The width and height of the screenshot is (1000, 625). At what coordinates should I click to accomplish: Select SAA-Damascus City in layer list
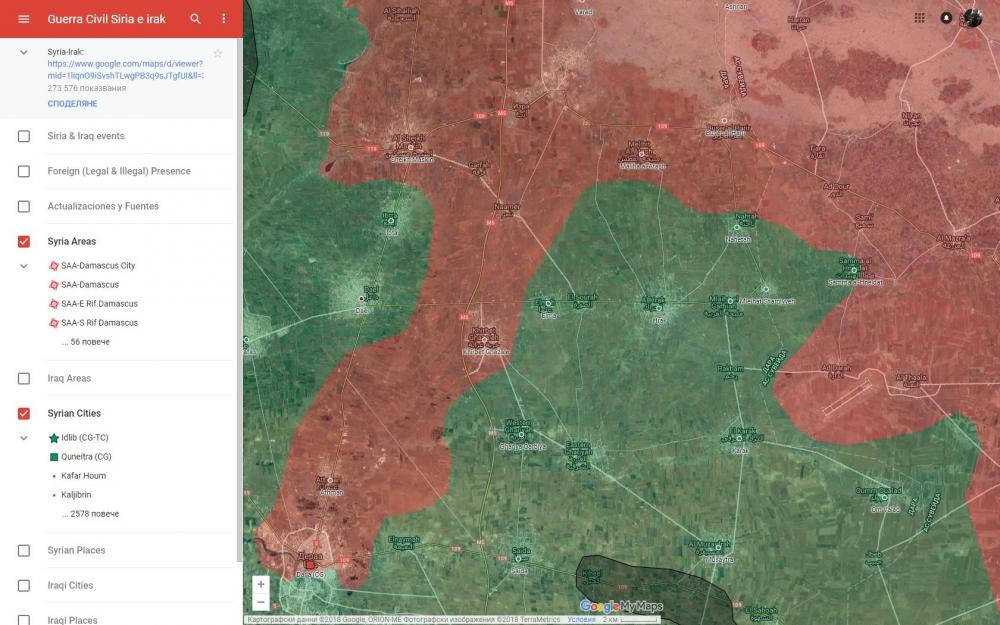[97, 266]
